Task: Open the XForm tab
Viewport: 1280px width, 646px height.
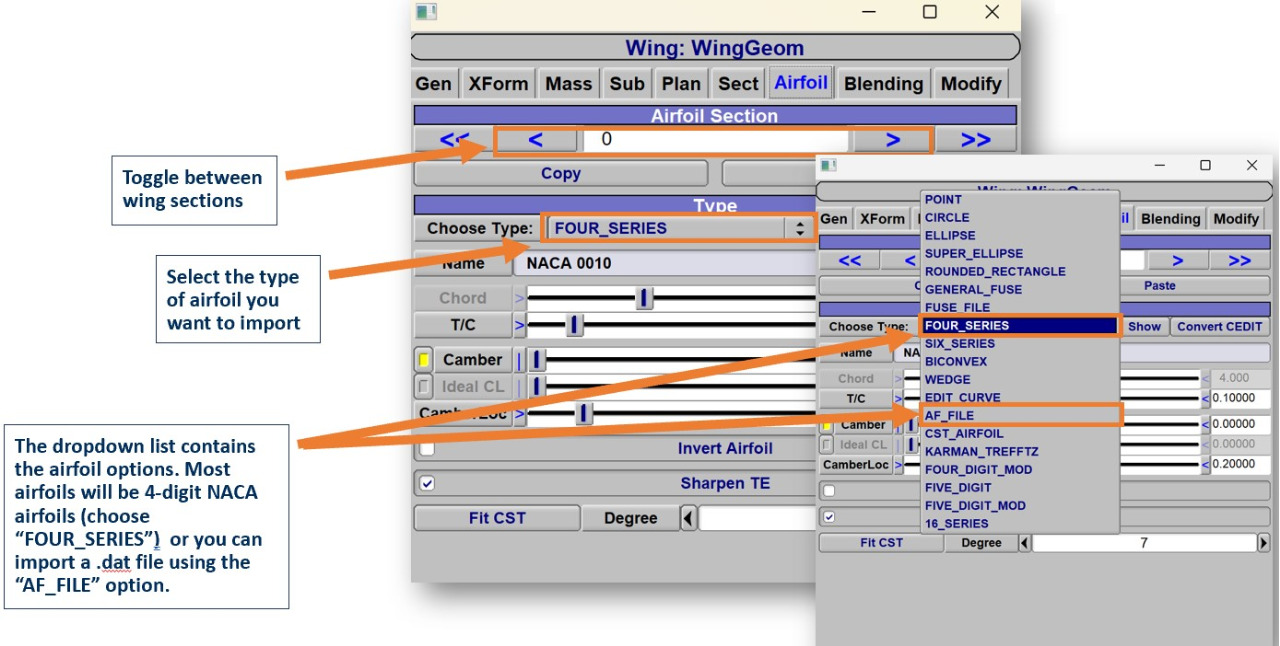Action: coord(498,84)
